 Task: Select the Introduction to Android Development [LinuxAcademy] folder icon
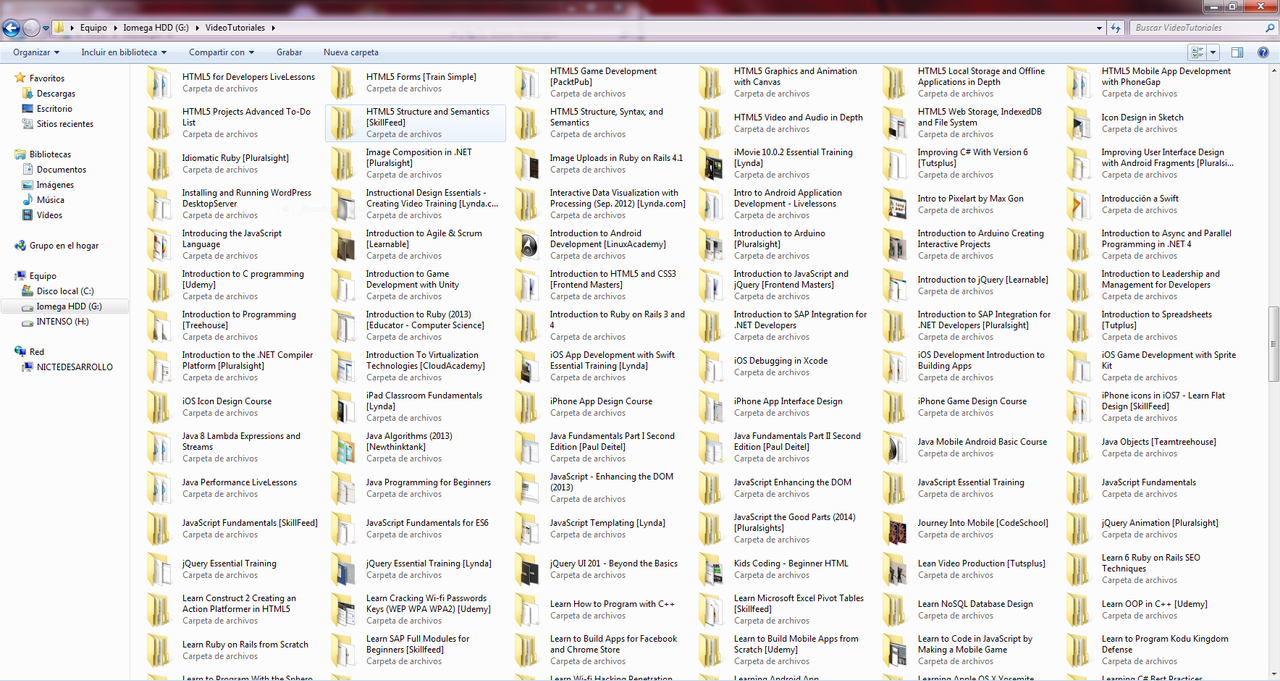pos(528,245)
